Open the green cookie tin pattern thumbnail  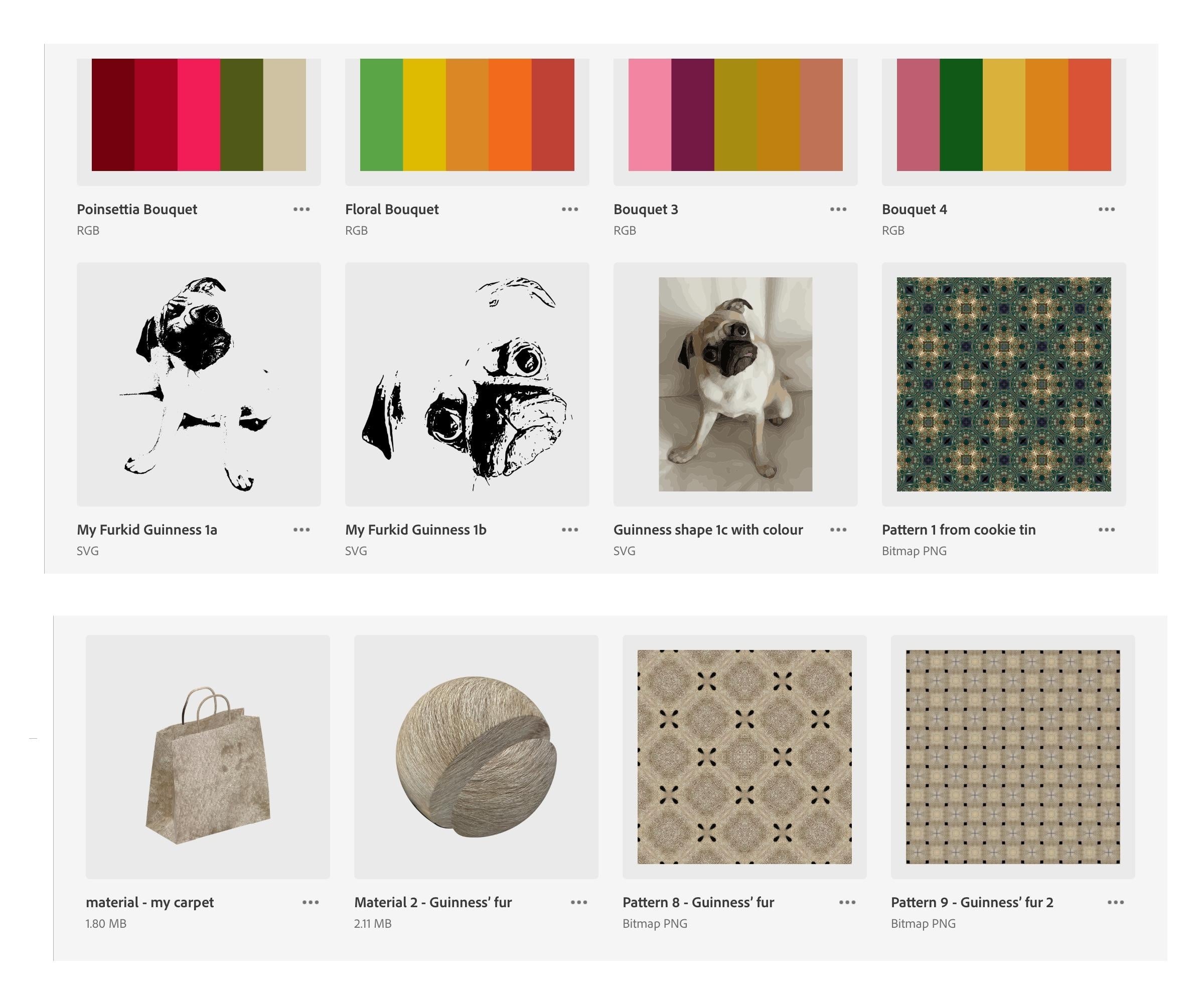pyautogui.click(x=1004, y=385)
